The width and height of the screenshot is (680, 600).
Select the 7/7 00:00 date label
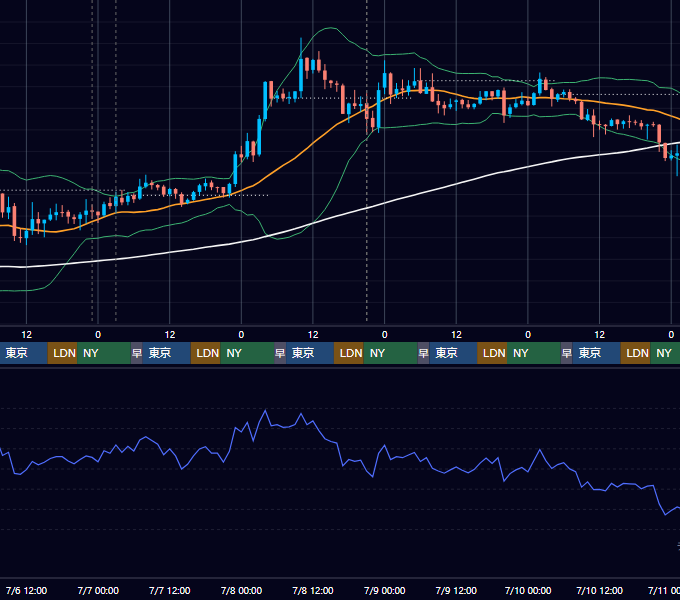[x=98, y=590]
